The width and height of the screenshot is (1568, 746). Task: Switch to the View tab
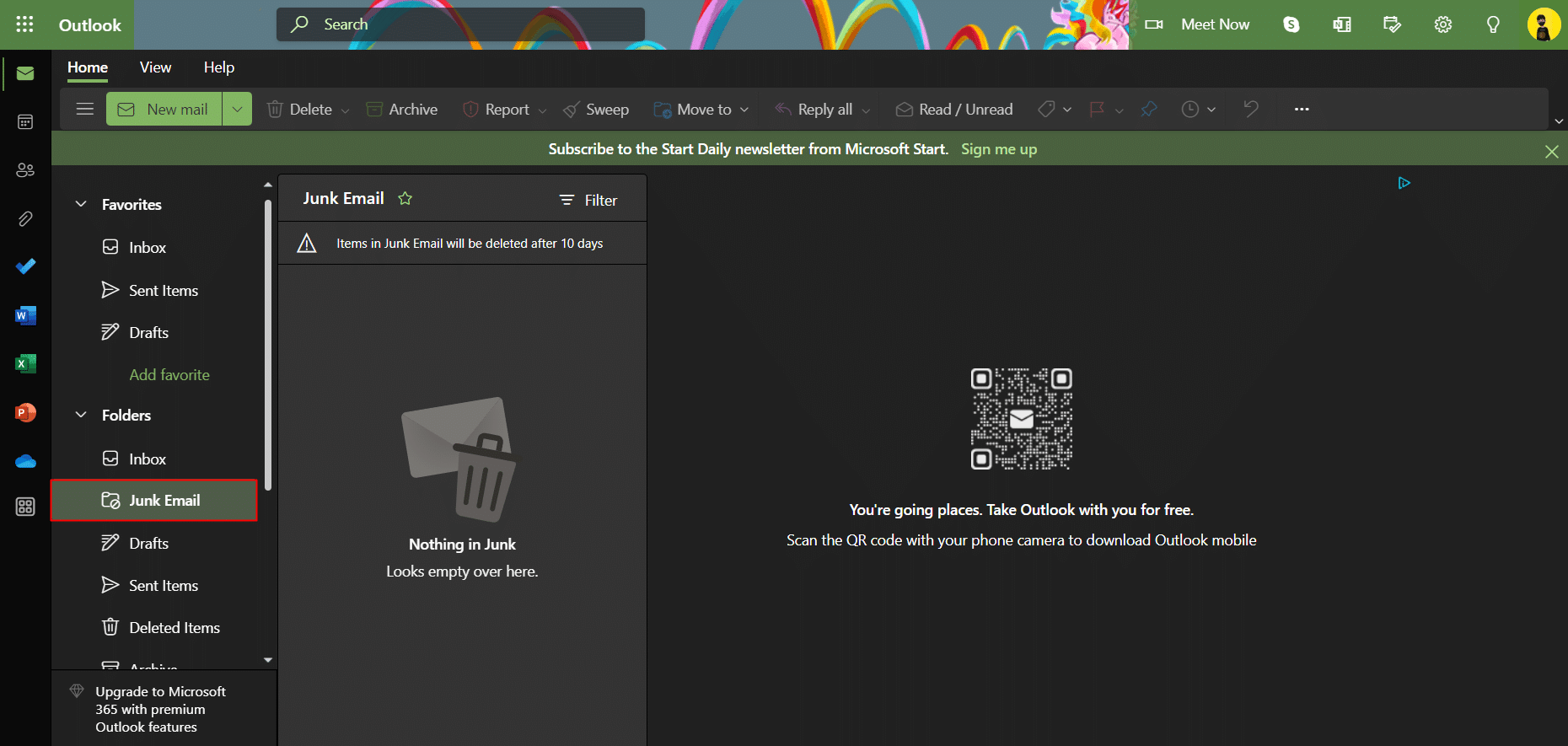coord(155,67)
